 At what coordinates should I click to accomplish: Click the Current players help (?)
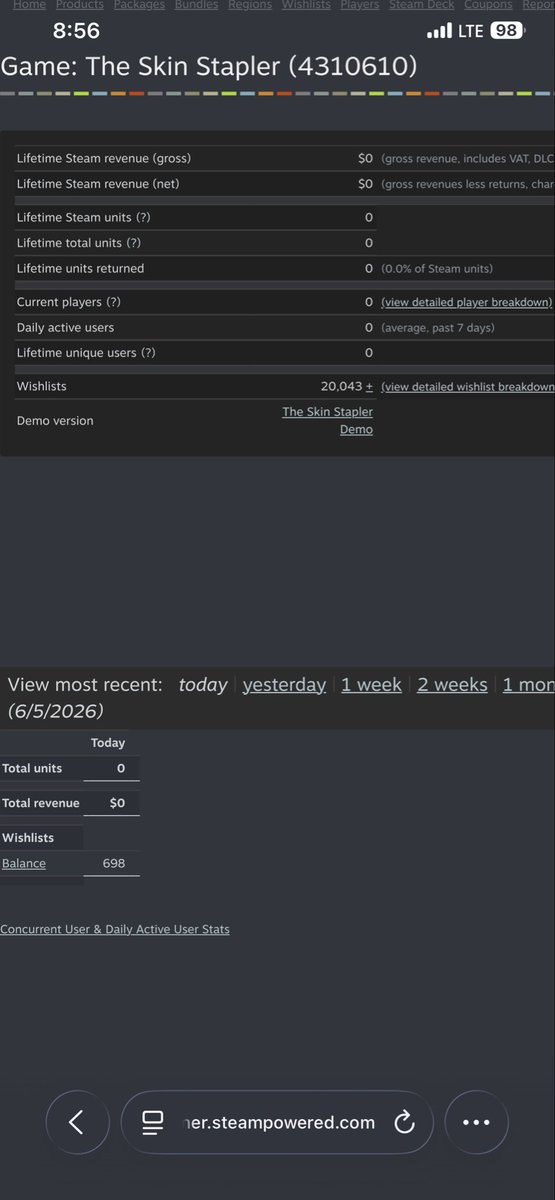point(113,302)
